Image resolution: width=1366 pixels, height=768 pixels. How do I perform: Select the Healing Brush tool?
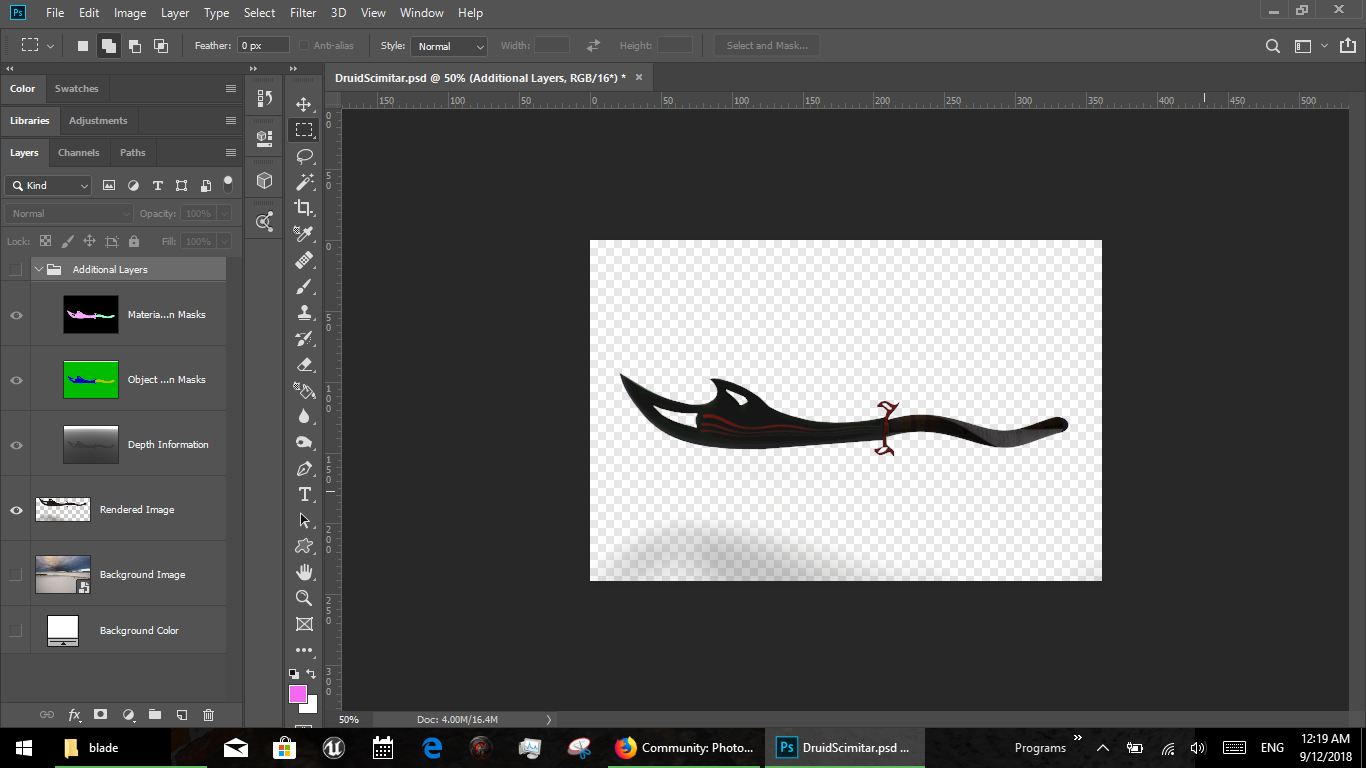pos(304,260)
